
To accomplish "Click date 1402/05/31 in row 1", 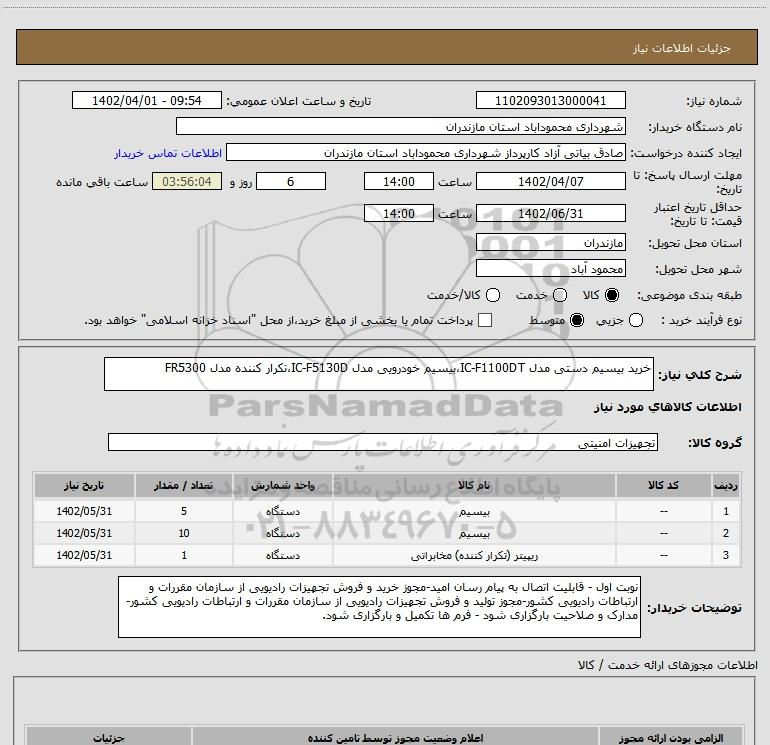I will (84, 511).
